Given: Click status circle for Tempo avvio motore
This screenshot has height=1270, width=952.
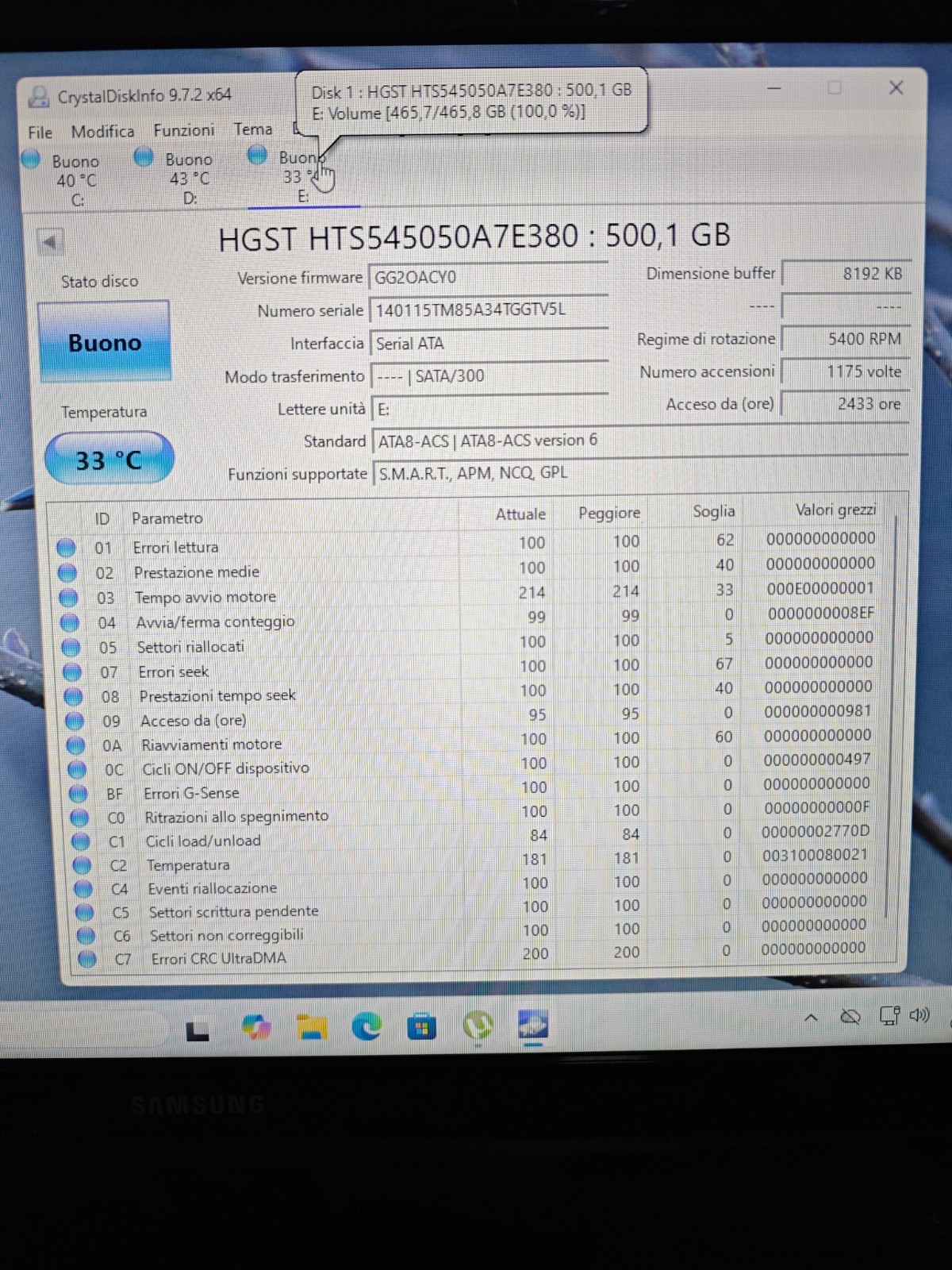Looking at the screenshot, I should [x=69, y=598].
